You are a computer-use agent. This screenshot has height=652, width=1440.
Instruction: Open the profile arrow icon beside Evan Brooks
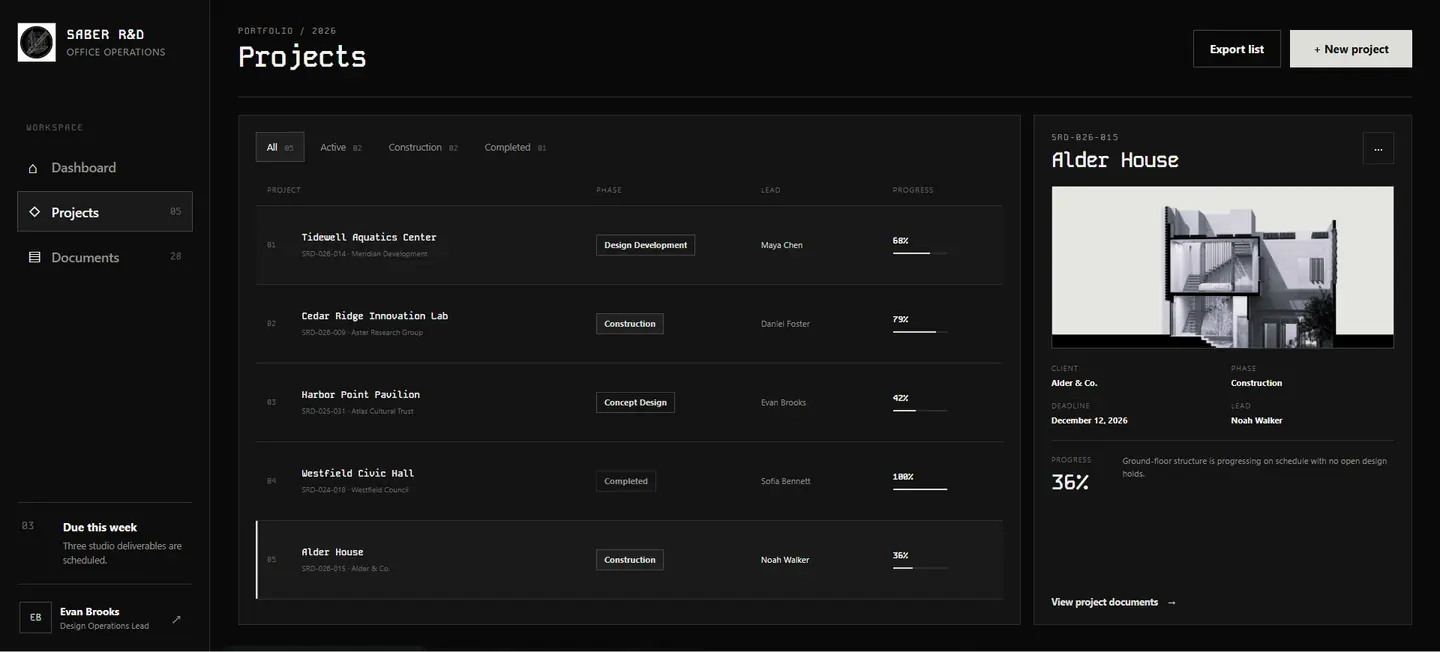176,620
